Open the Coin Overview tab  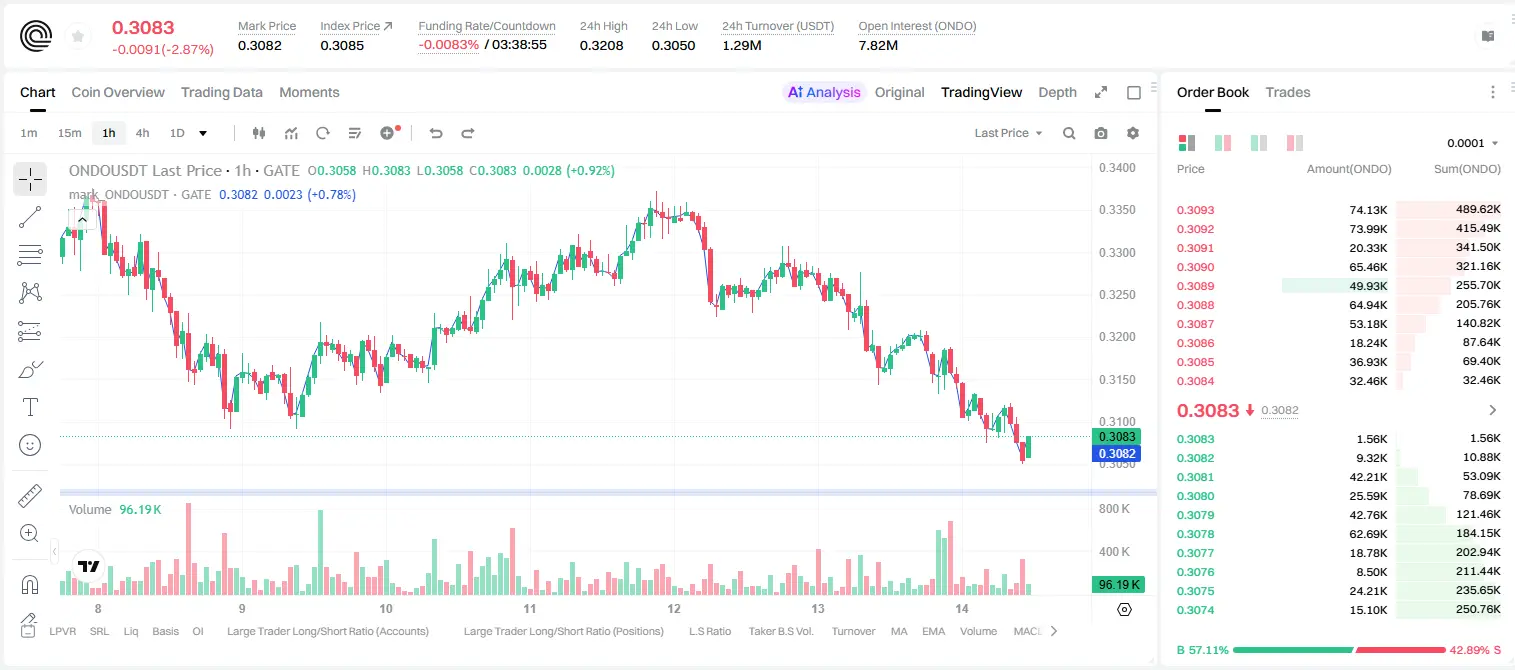[118, 92]
